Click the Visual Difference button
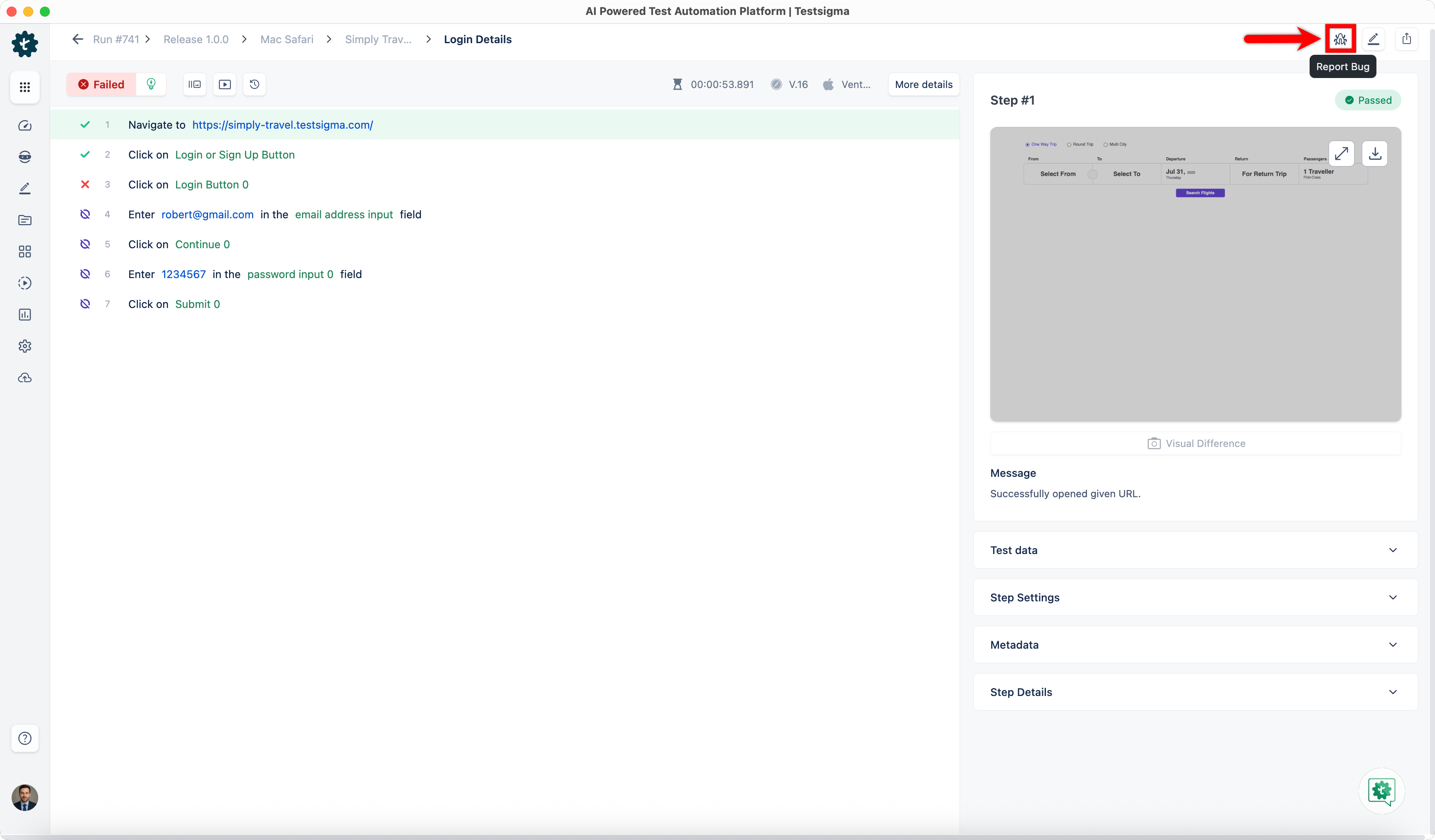Viewport: 1435px width, 840px height. click(x=1196, y=443)
